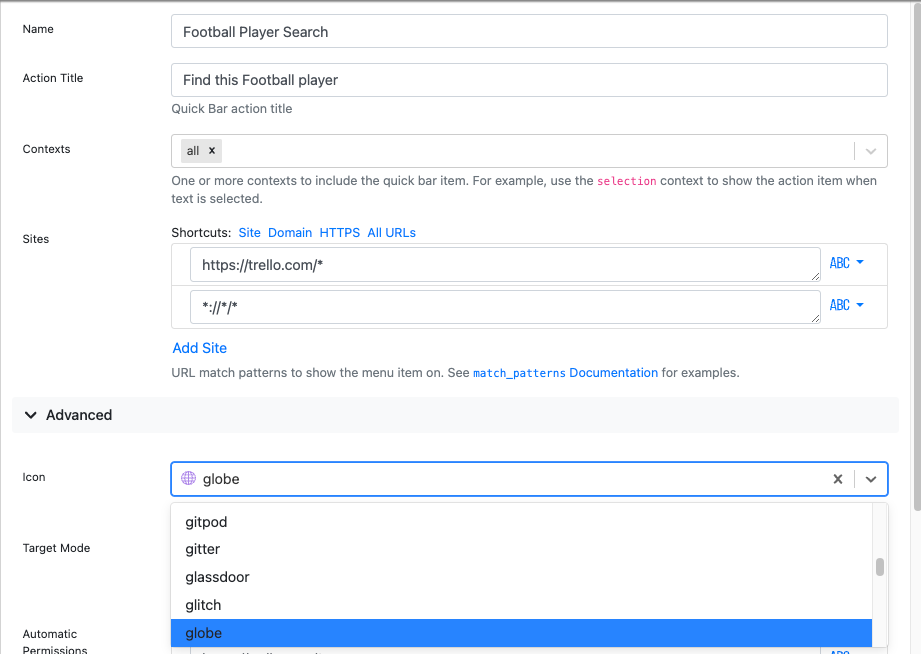Click the "Domain" shortcut

tap(290, 232)
